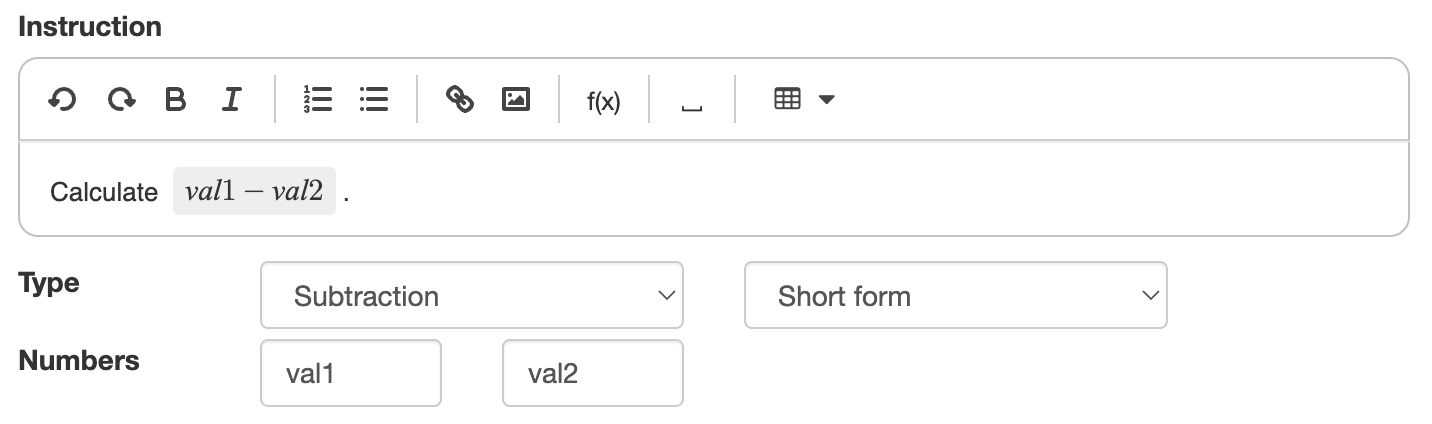This screenshot has height=424, width=1432.
Task: Click the word Calculate in the editor
Action: [x=104, y=193]
